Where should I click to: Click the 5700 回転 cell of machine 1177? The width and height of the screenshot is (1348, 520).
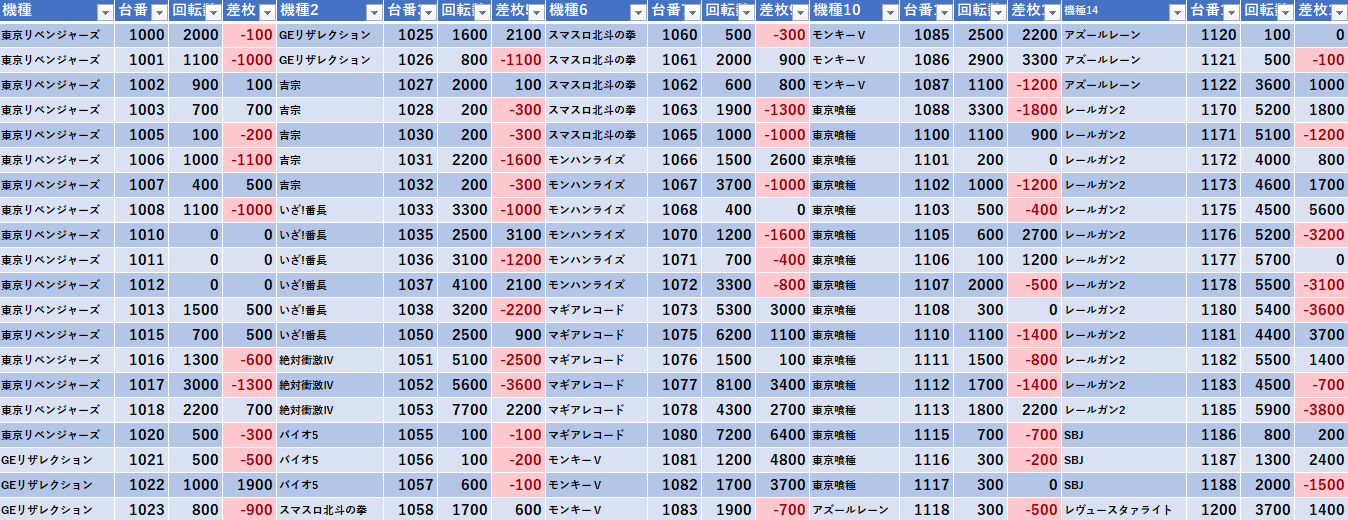1268,260
